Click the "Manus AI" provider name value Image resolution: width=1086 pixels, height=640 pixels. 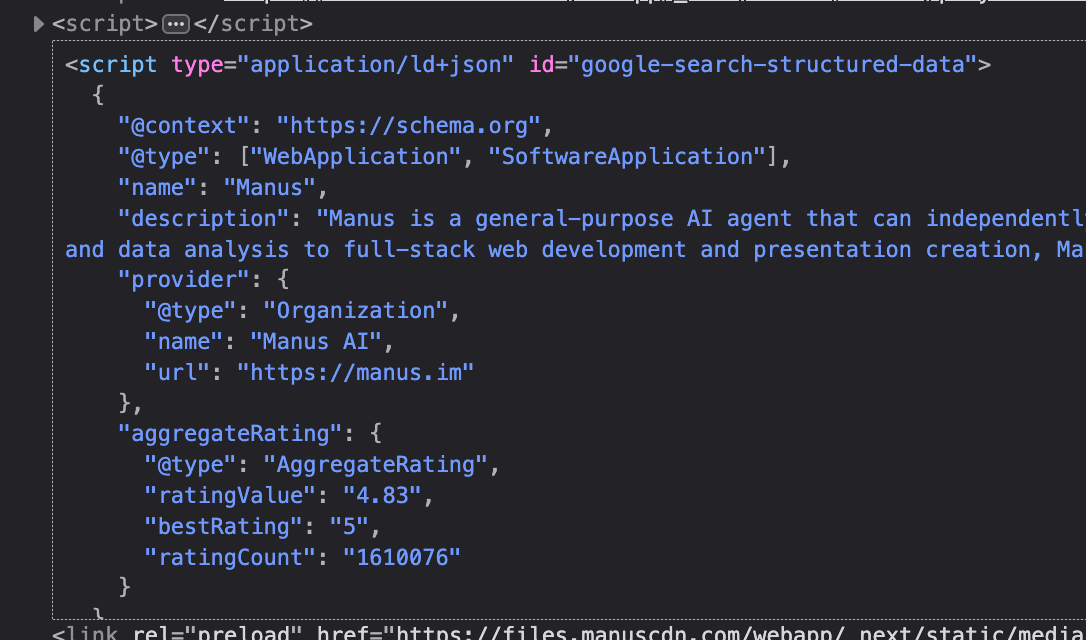point(316,341)
